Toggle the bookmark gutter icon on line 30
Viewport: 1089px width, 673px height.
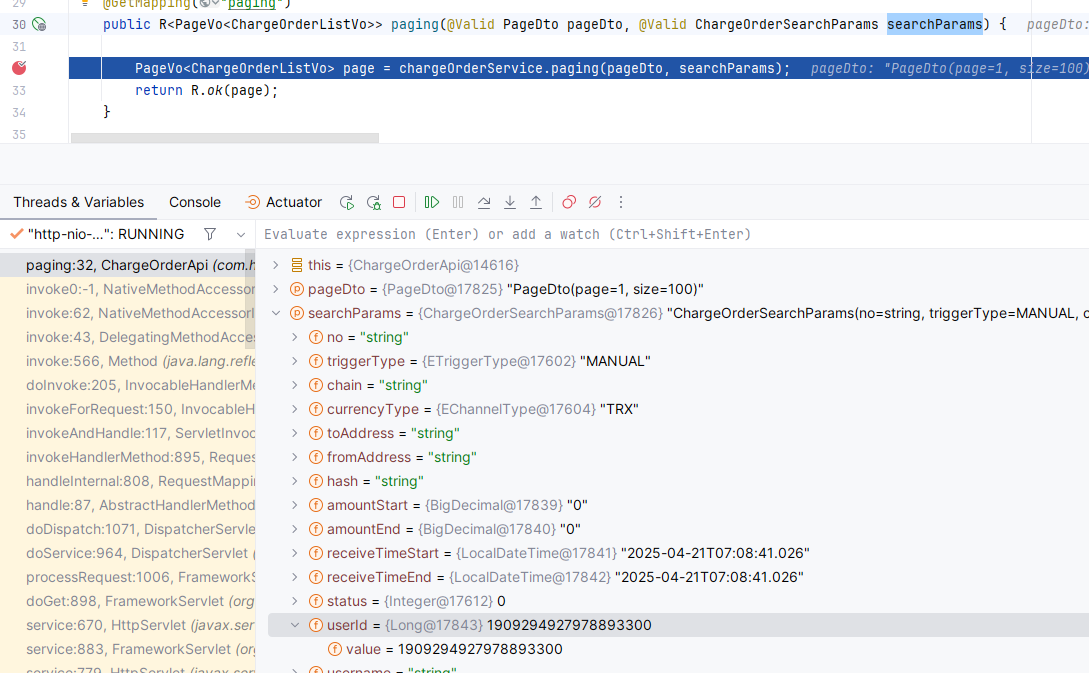point(40,24)
